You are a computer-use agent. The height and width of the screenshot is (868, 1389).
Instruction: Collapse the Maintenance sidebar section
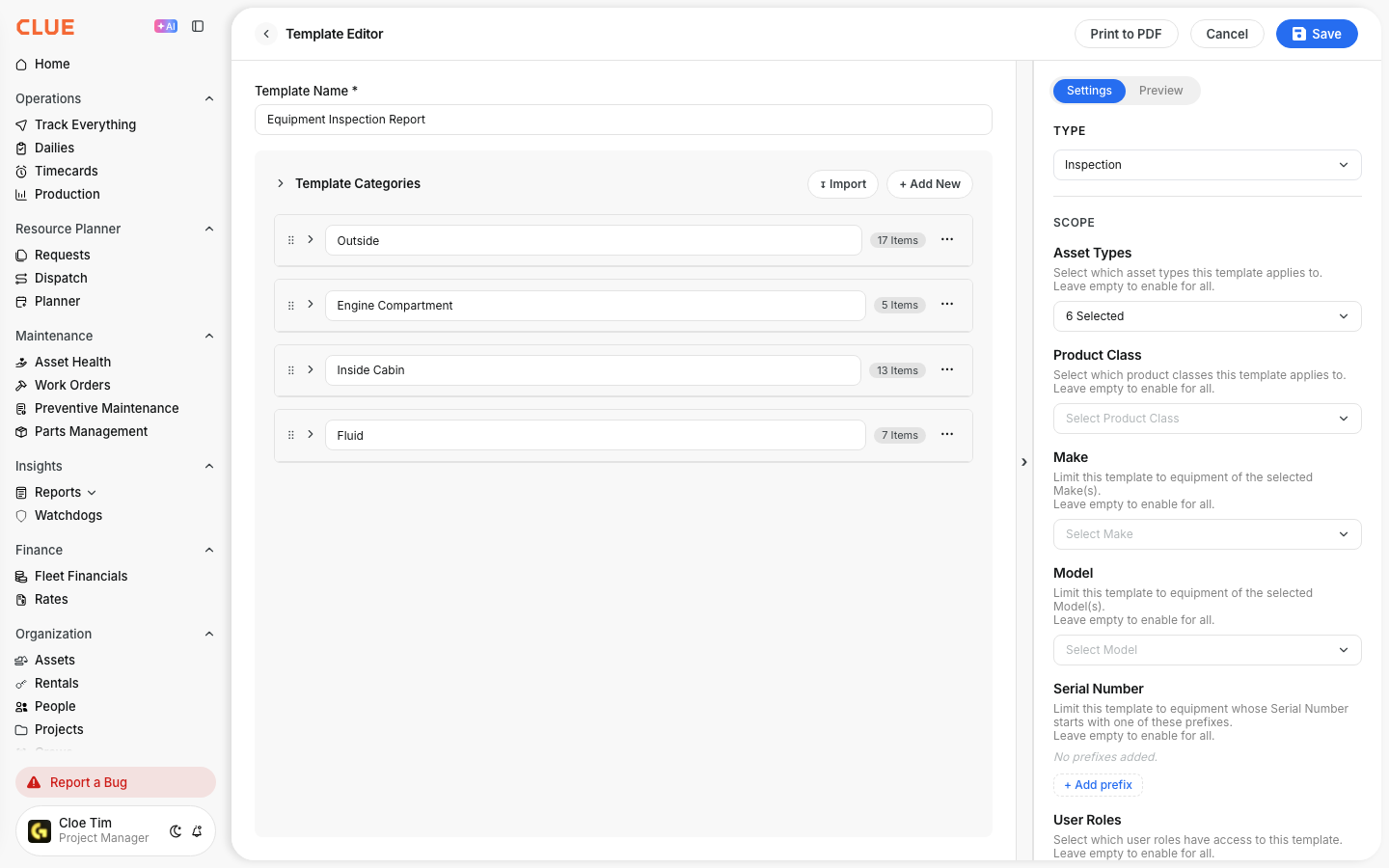coord(209,336)
